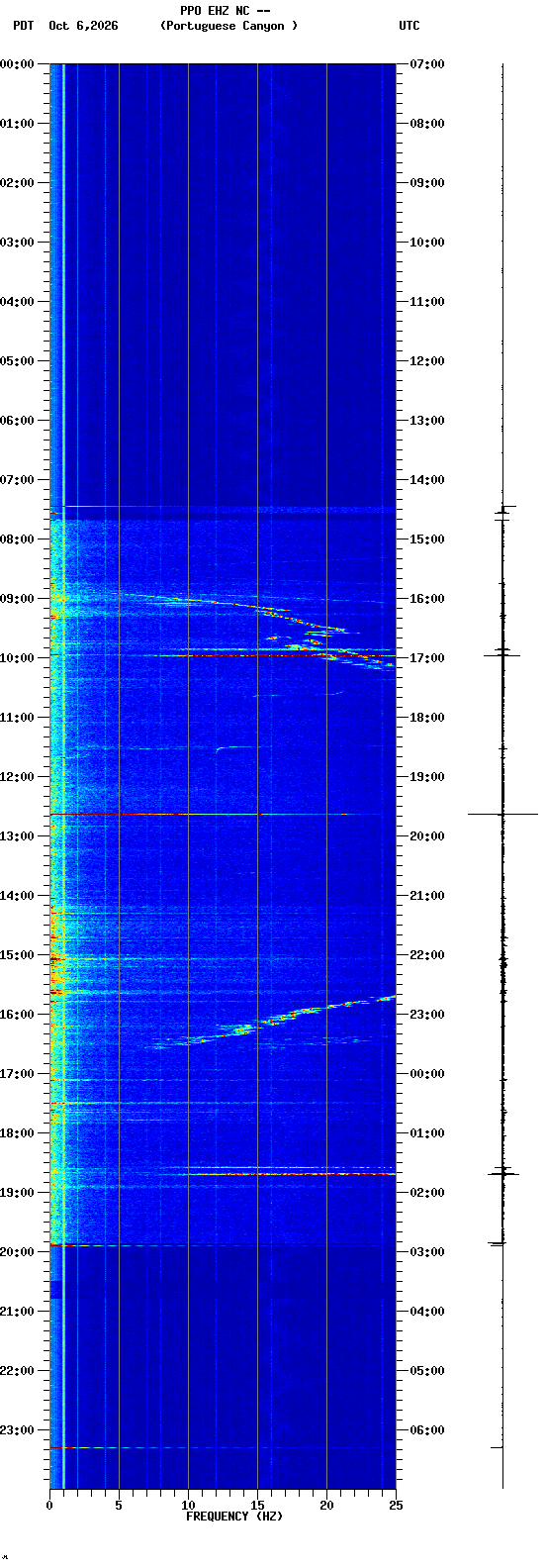Click the 'PDT' timezone label
546x1568 pixels.
(23, 26)
